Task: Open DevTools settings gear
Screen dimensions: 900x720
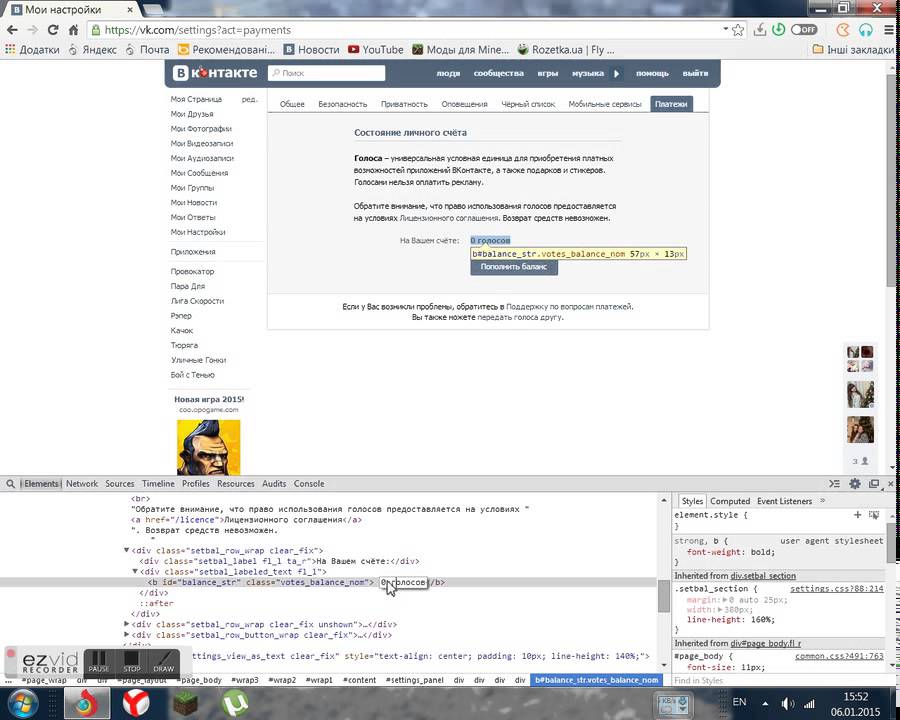Action: coord(855,484)
